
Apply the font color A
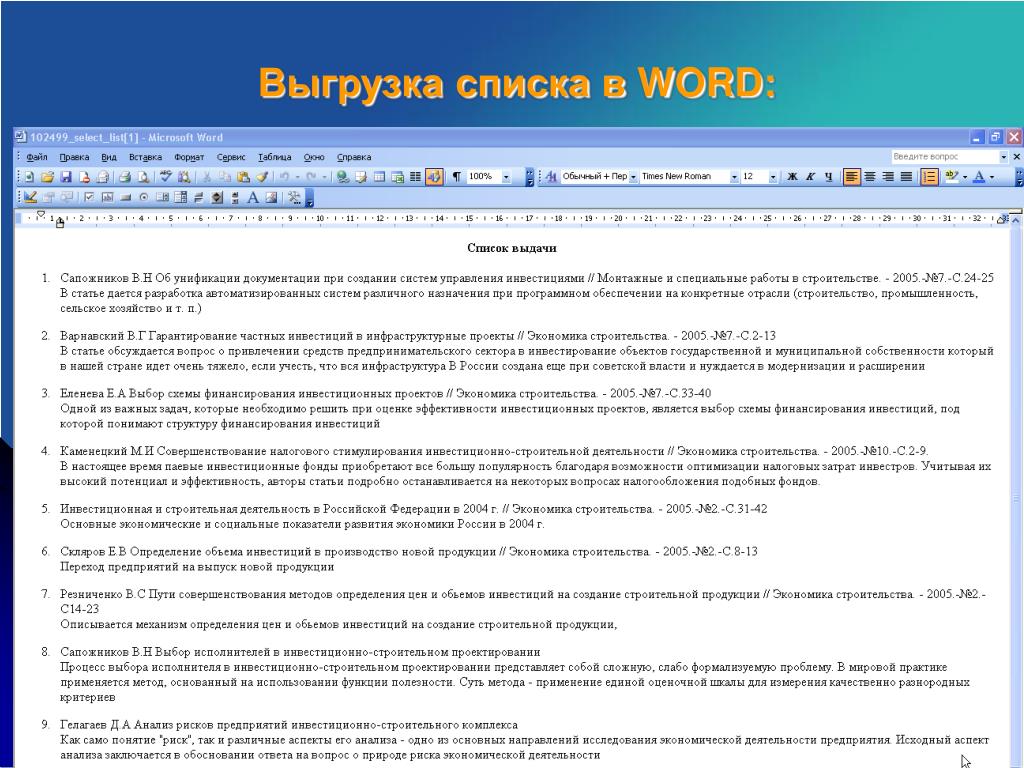tap(978, 177)
